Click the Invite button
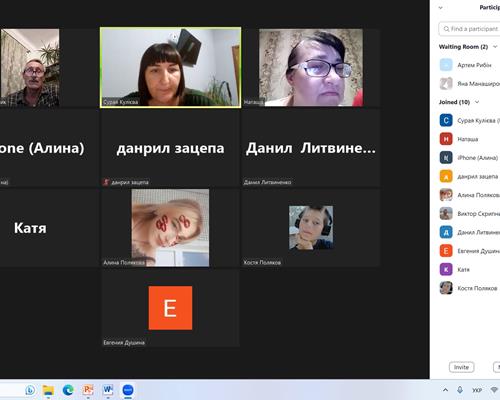Image resolution: width=500 pixels, height=400 pixels. (x=461, y=367)
